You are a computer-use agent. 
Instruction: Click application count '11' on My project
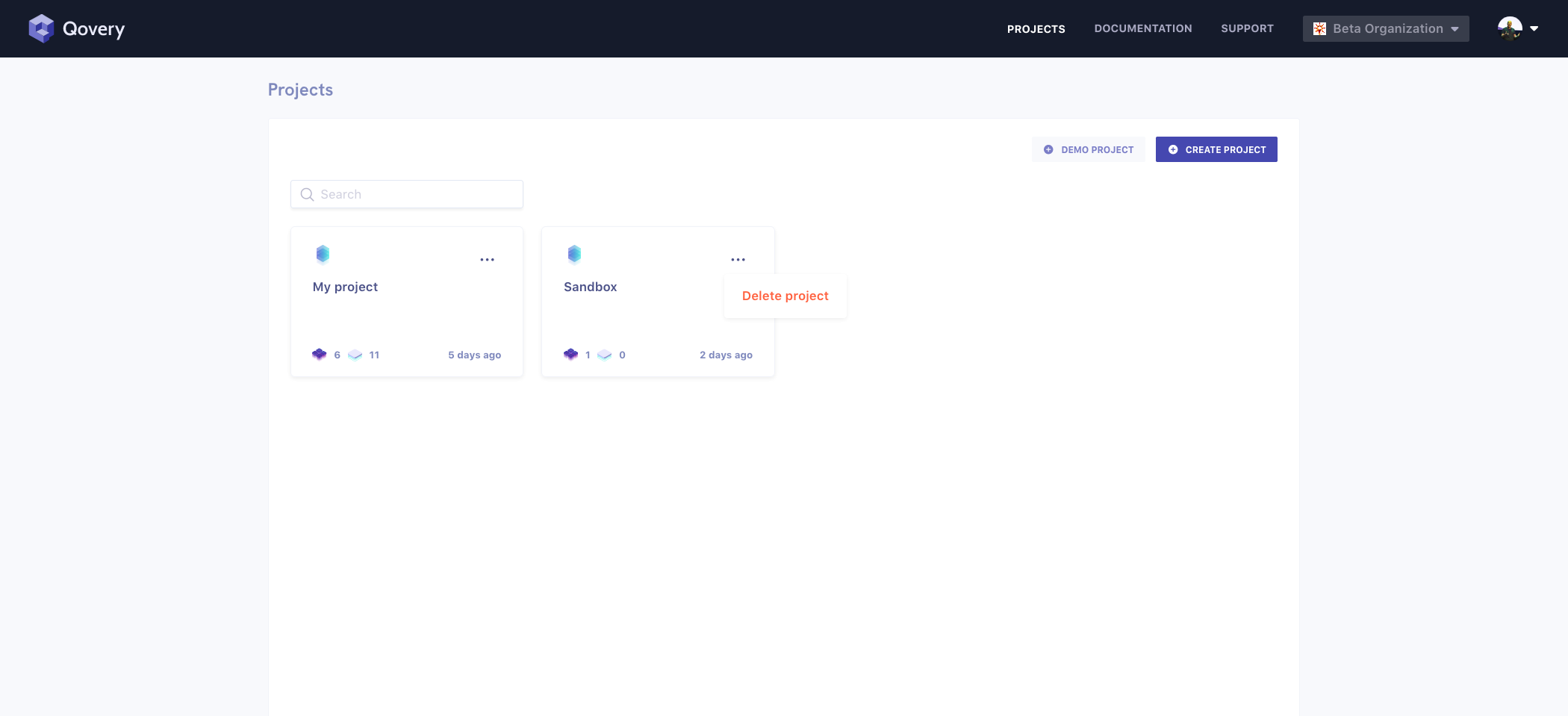click(374, 355)
